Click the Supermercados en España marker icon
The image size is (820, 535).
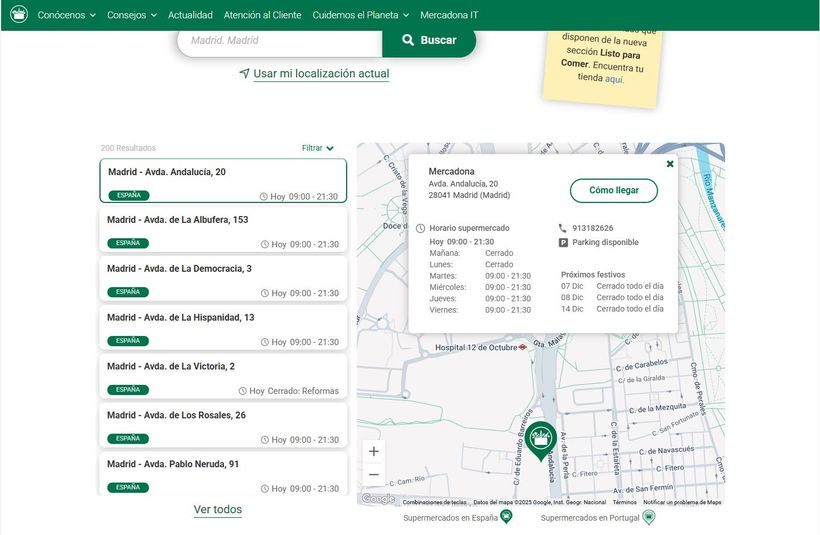[506, 517]
